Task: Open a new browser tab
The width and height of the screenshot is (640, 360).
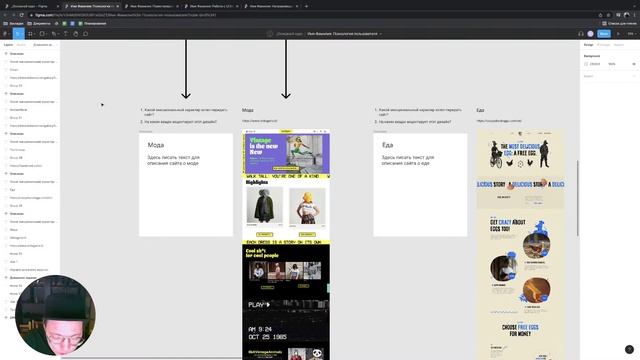Action: pyautogui.click(x=306, y=6)
